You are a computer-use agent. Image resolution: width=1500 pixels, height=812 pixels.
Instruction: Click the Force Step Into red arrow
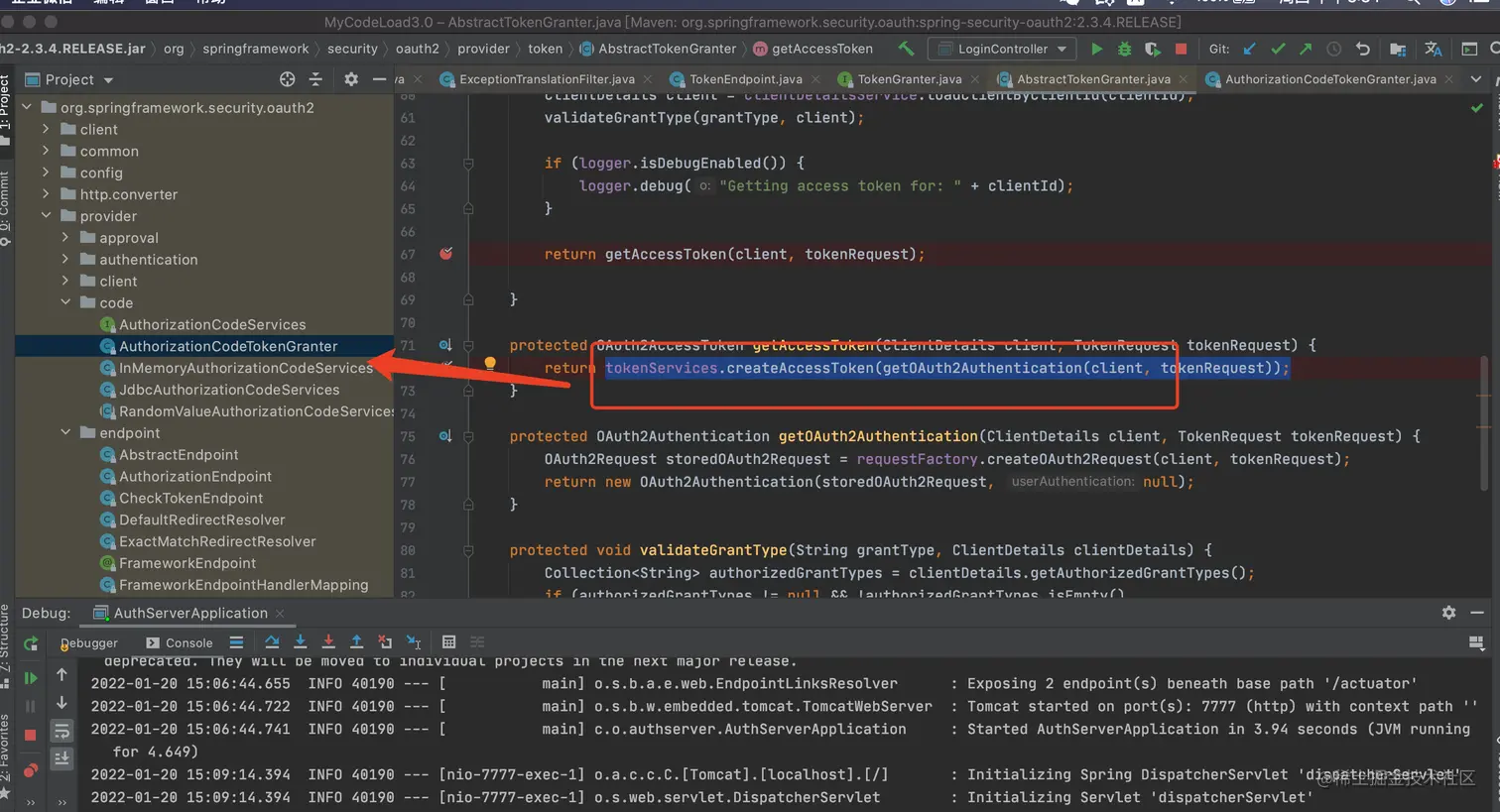328,642
